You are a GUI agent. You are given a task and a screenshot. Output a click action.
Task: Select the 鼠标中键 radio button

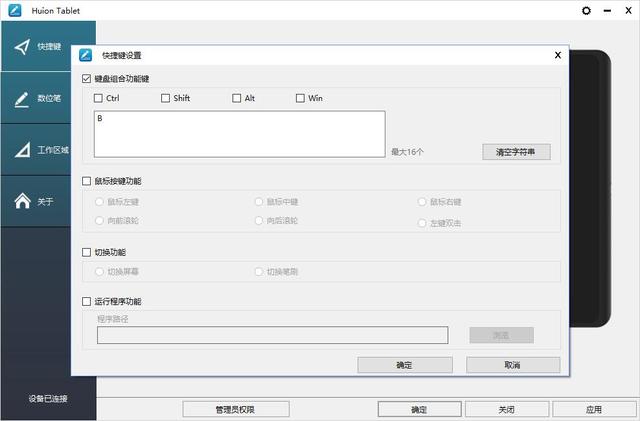pos(258,202)
